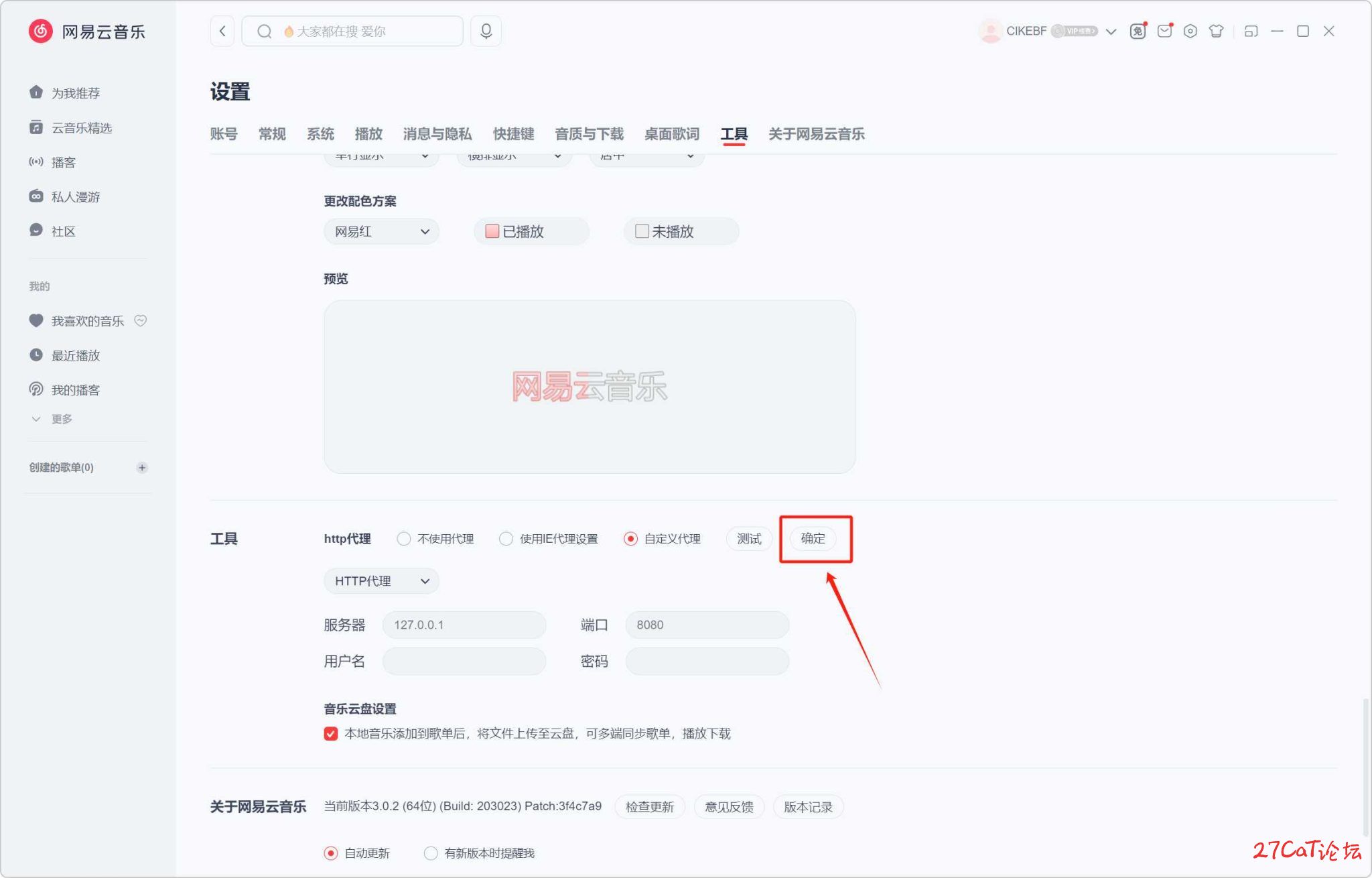The height and width of the screenshot is (878, 1372).
Task: Click the search magnifier icon
Action: point(265,32)
